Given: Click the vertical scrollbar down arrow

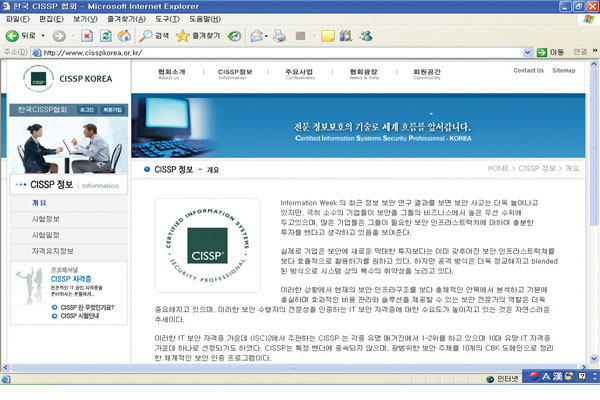Looking at the screenshot, I should [x=593, y=359].
